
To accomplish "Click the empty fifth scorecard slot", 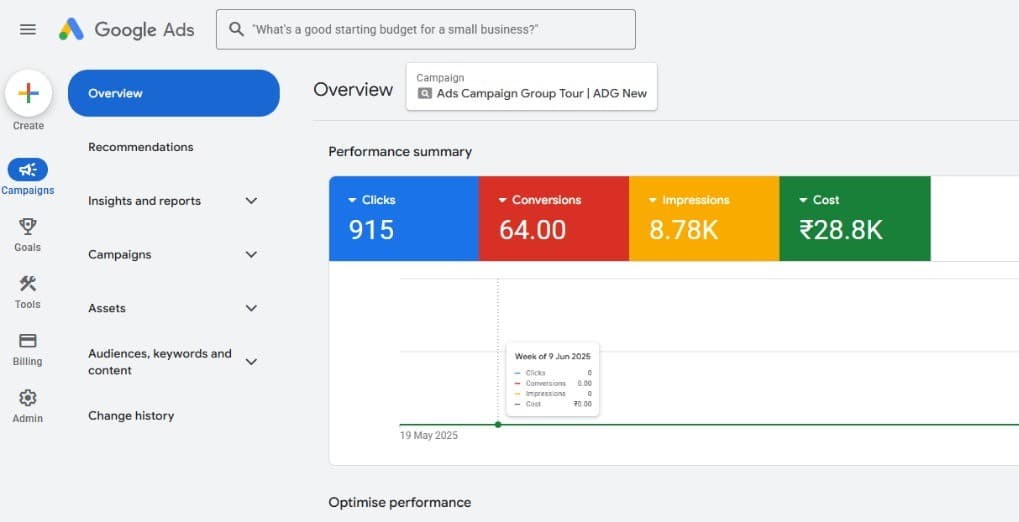I will click(974, 218).
